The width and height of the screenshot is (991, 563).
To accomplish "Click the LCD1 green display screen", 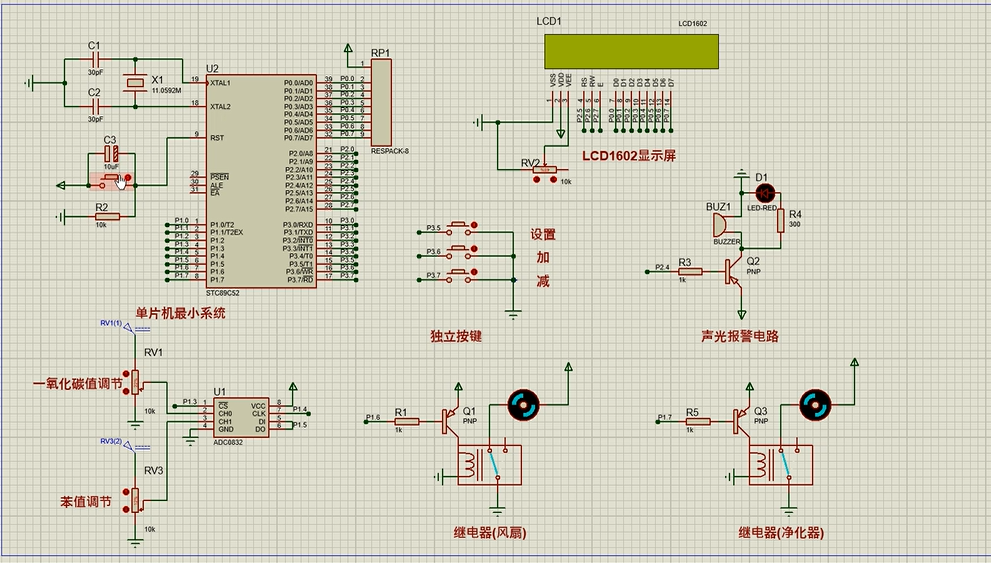I will [631, 50].
